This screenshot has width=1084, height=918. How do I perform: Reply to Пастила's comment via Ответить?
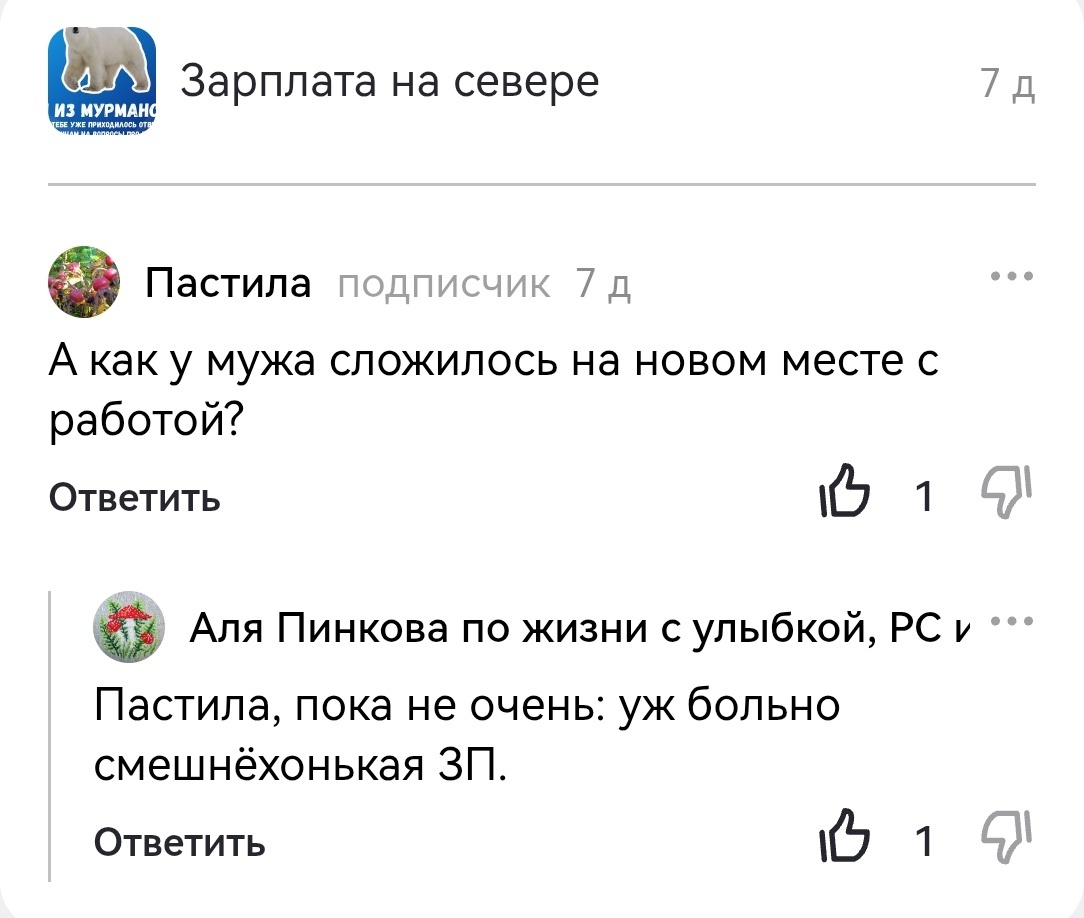133,497
